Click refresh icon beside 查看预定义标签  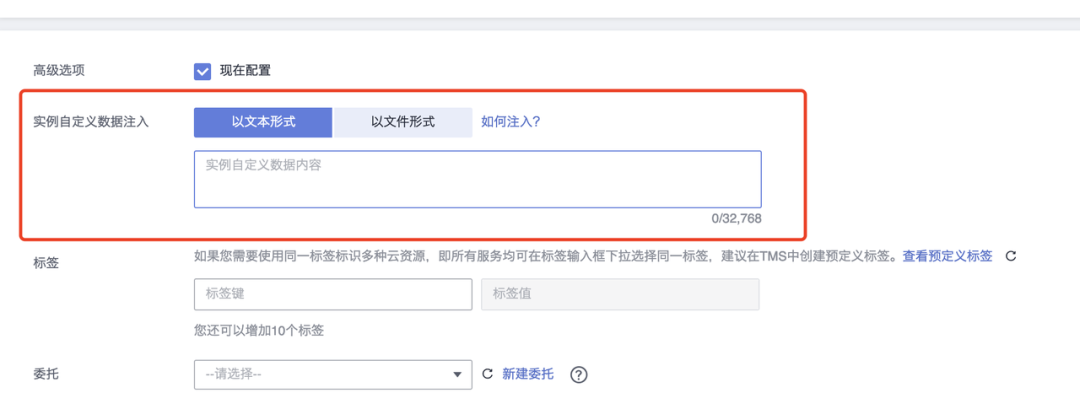(1011, 257)
